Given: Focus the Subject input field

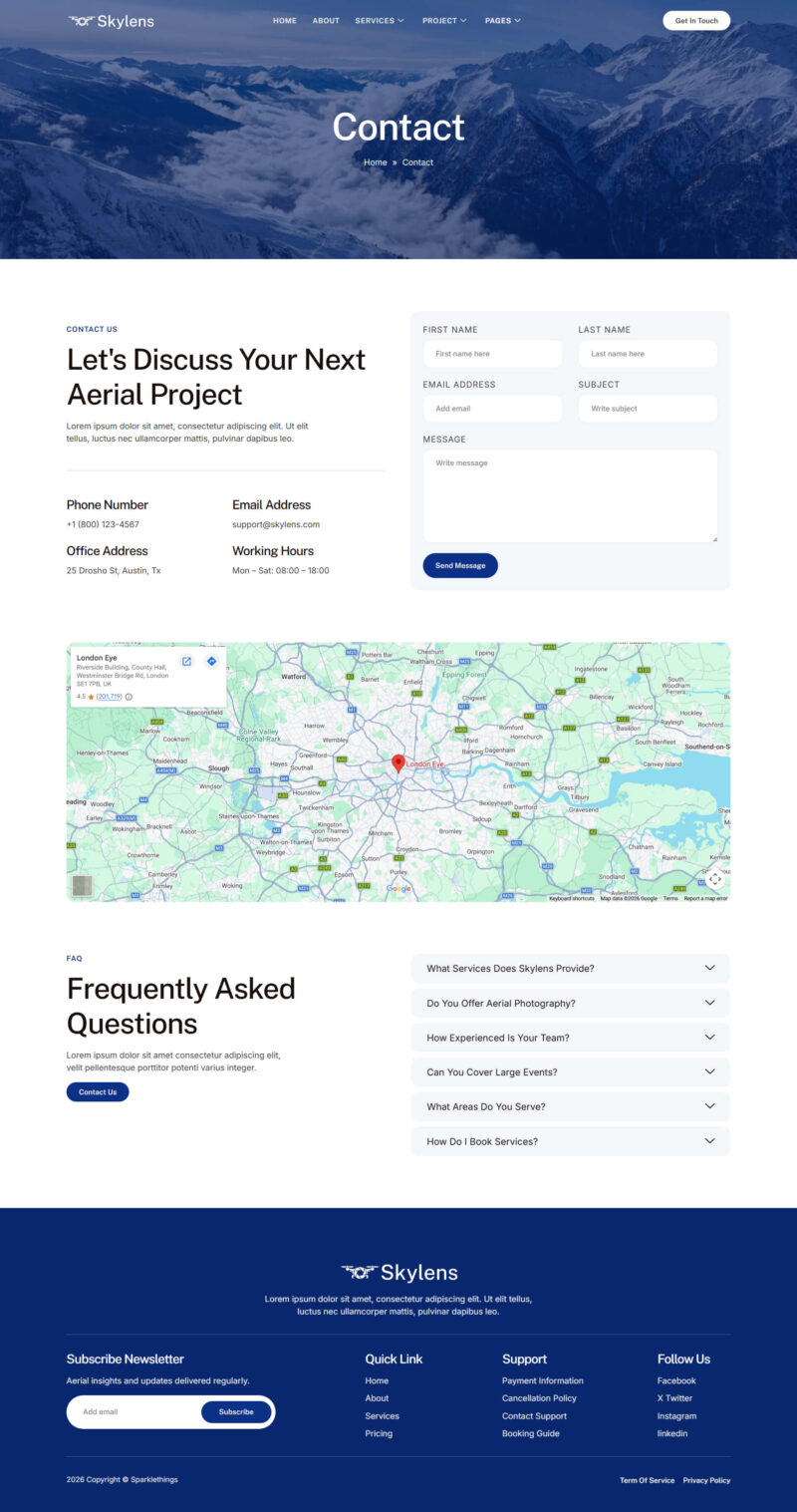Looking at the screenshot, I should click(x=648, y=409).
